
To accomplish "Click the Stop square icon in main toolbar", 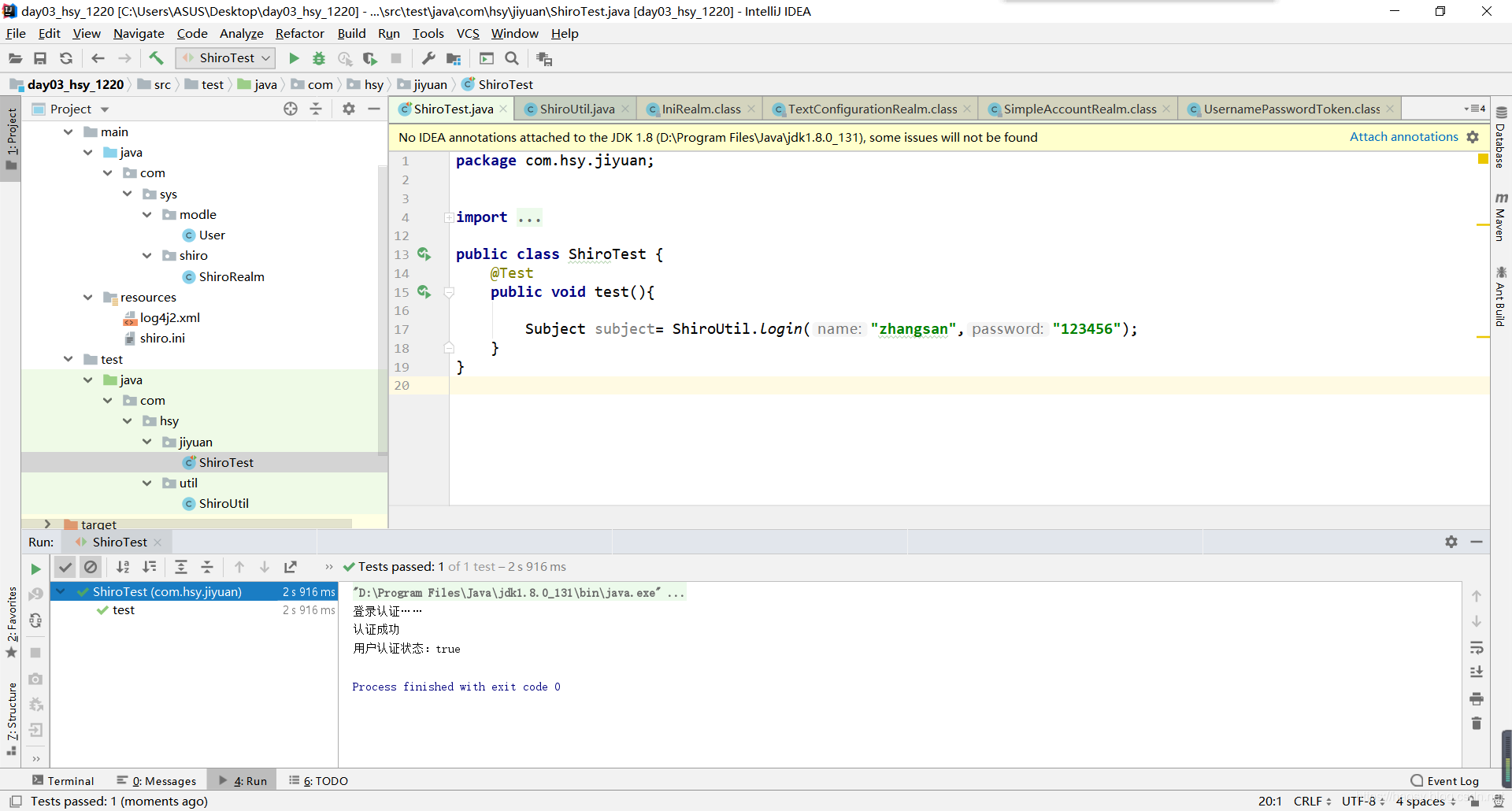I will 396,58.
